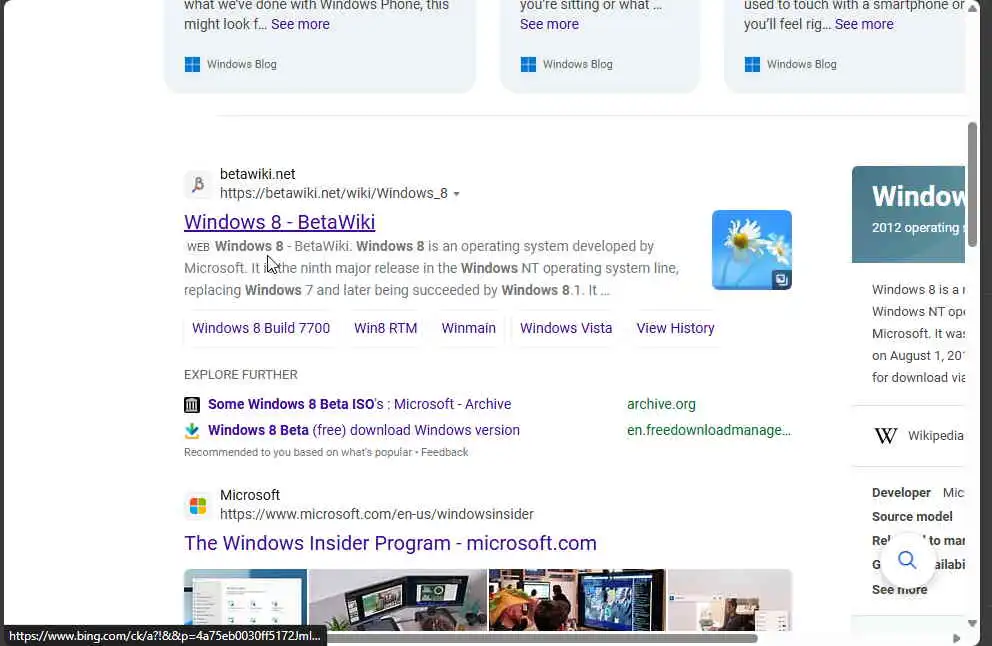
Task: Click the archive.org building icon
Action: tap(192, 404)
